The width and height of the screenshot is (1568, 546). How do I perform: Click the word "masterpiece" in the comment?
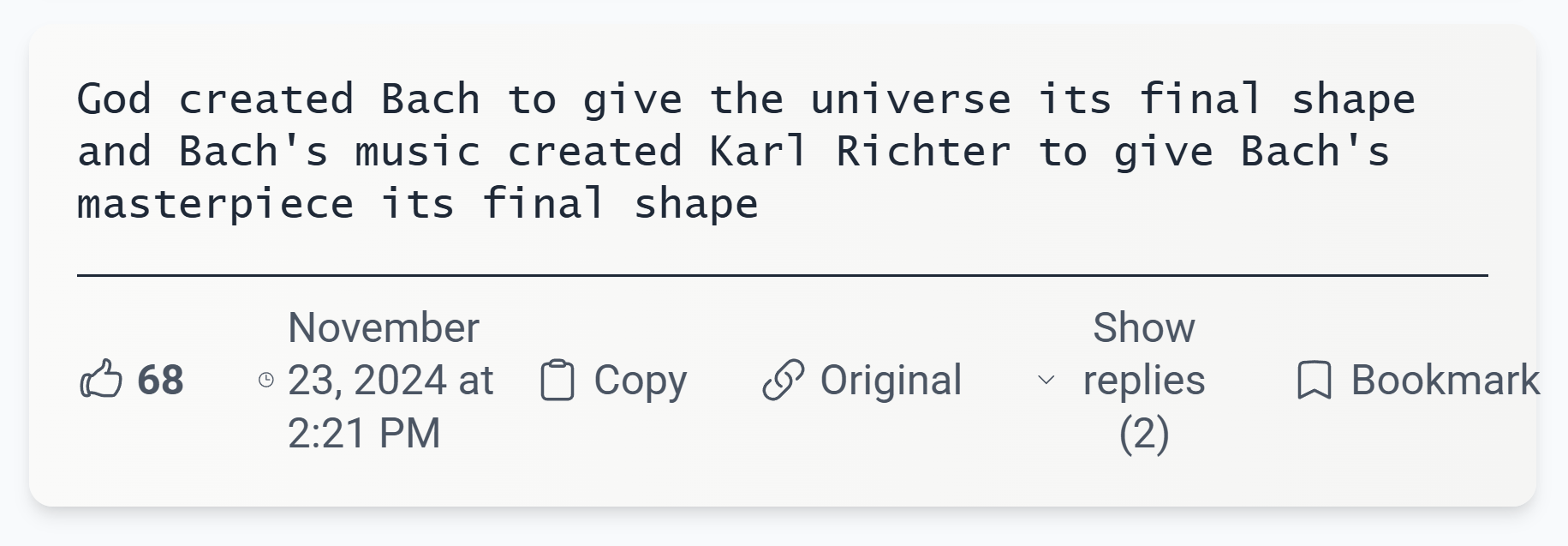click(215, 205)
